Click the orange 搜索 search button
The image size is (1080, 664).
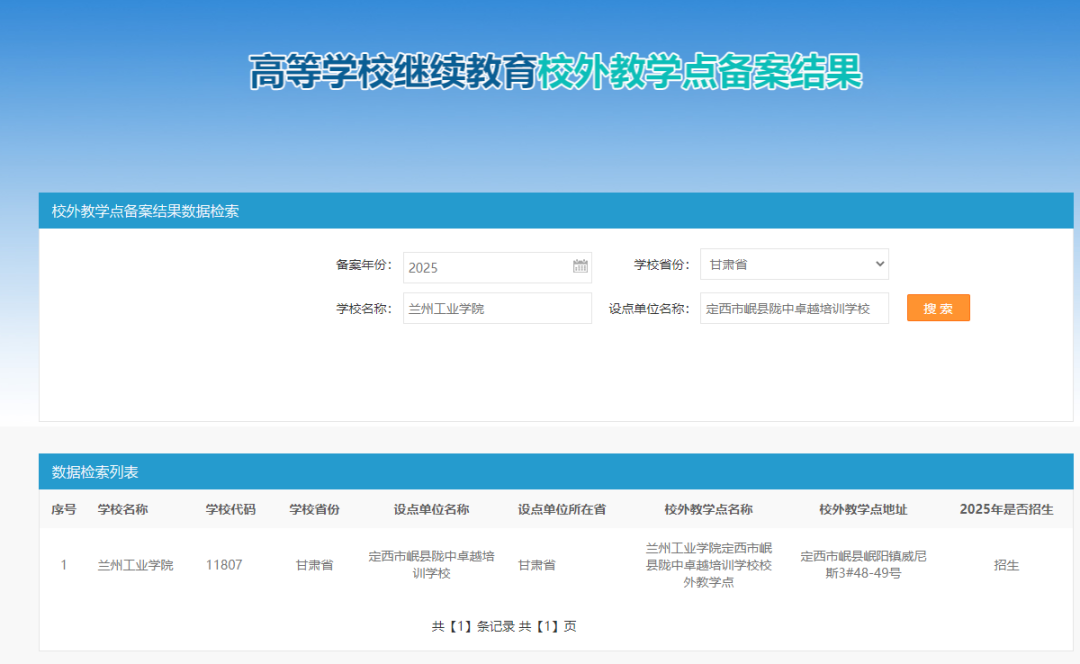point(937,308)
